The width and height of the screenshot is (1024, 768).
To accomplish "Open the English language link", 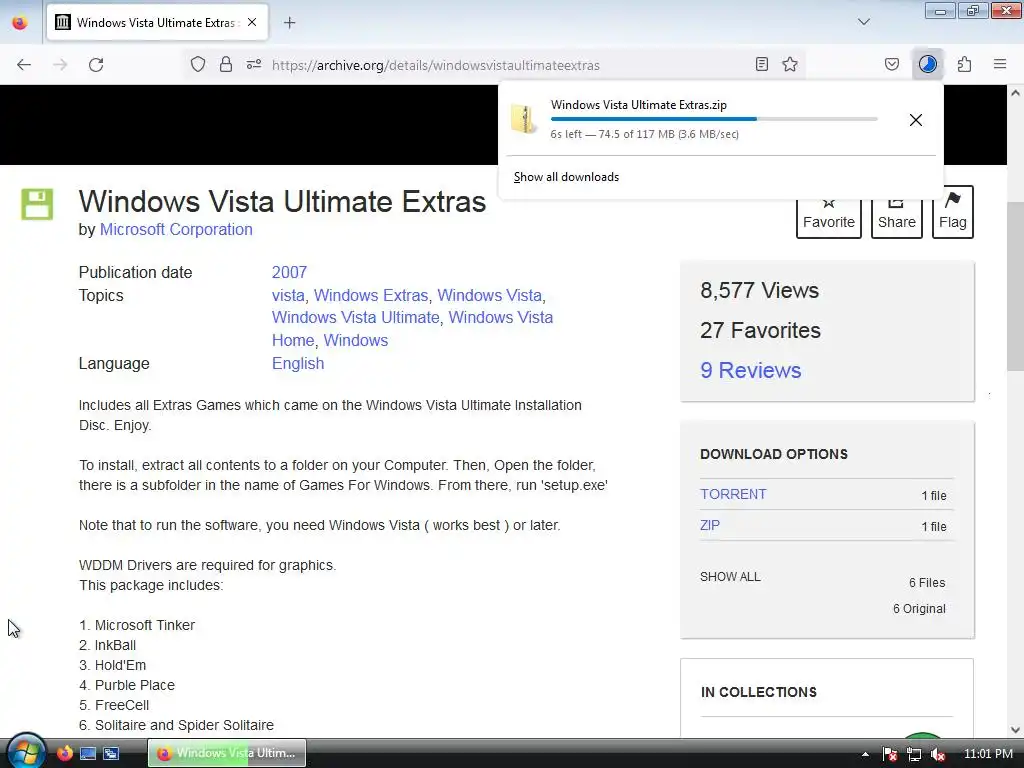I will [298, 363].
